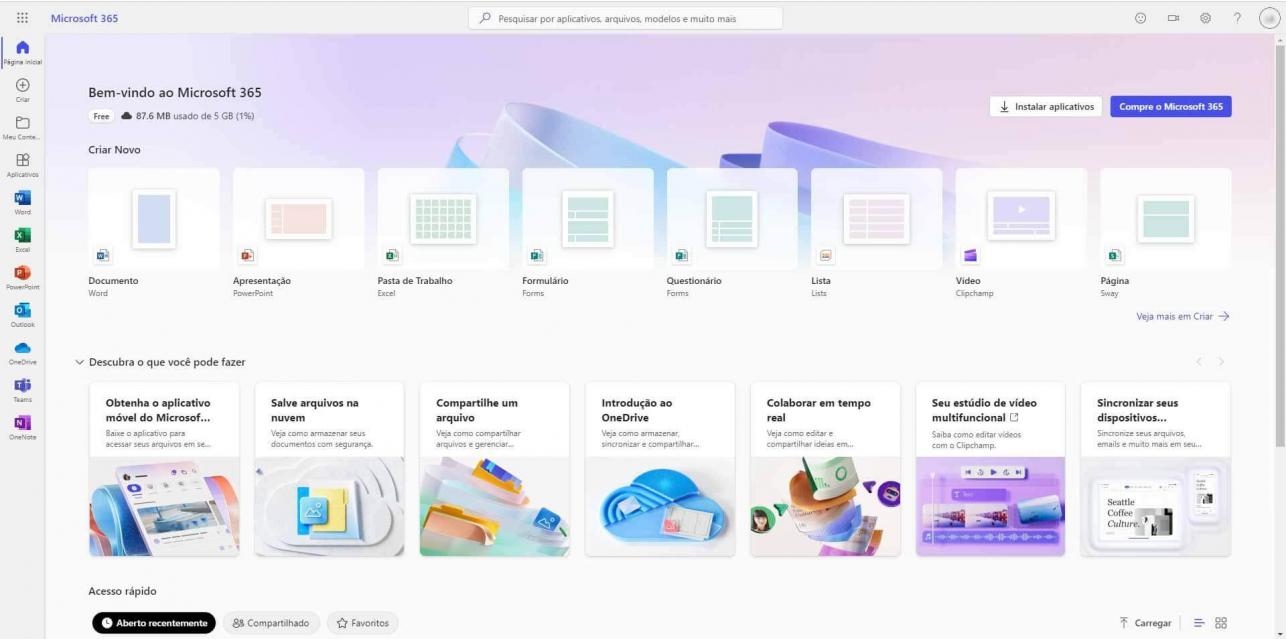The height and width of the screenshot is (639, 1286).
Task: Select Aberto recentemente tab
Action: [x=154, y=623]
